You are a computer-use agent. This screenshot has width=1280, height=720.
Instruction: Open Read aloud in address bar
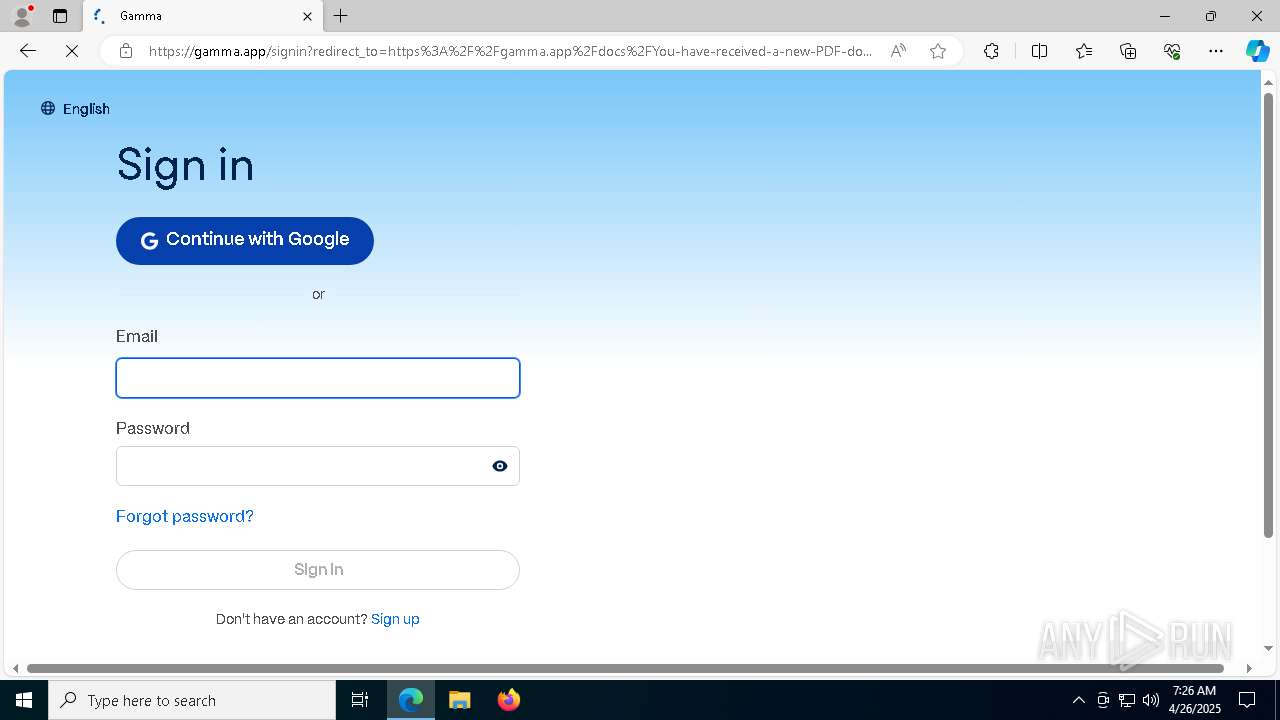(x=898, y=51)
